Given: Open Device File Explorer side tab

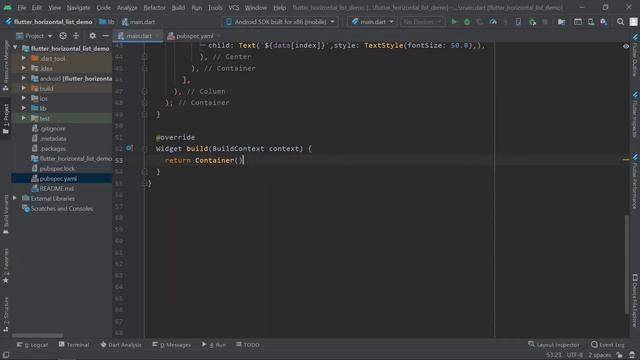Looking at the screenshot, I should click(x=635, y=301).
